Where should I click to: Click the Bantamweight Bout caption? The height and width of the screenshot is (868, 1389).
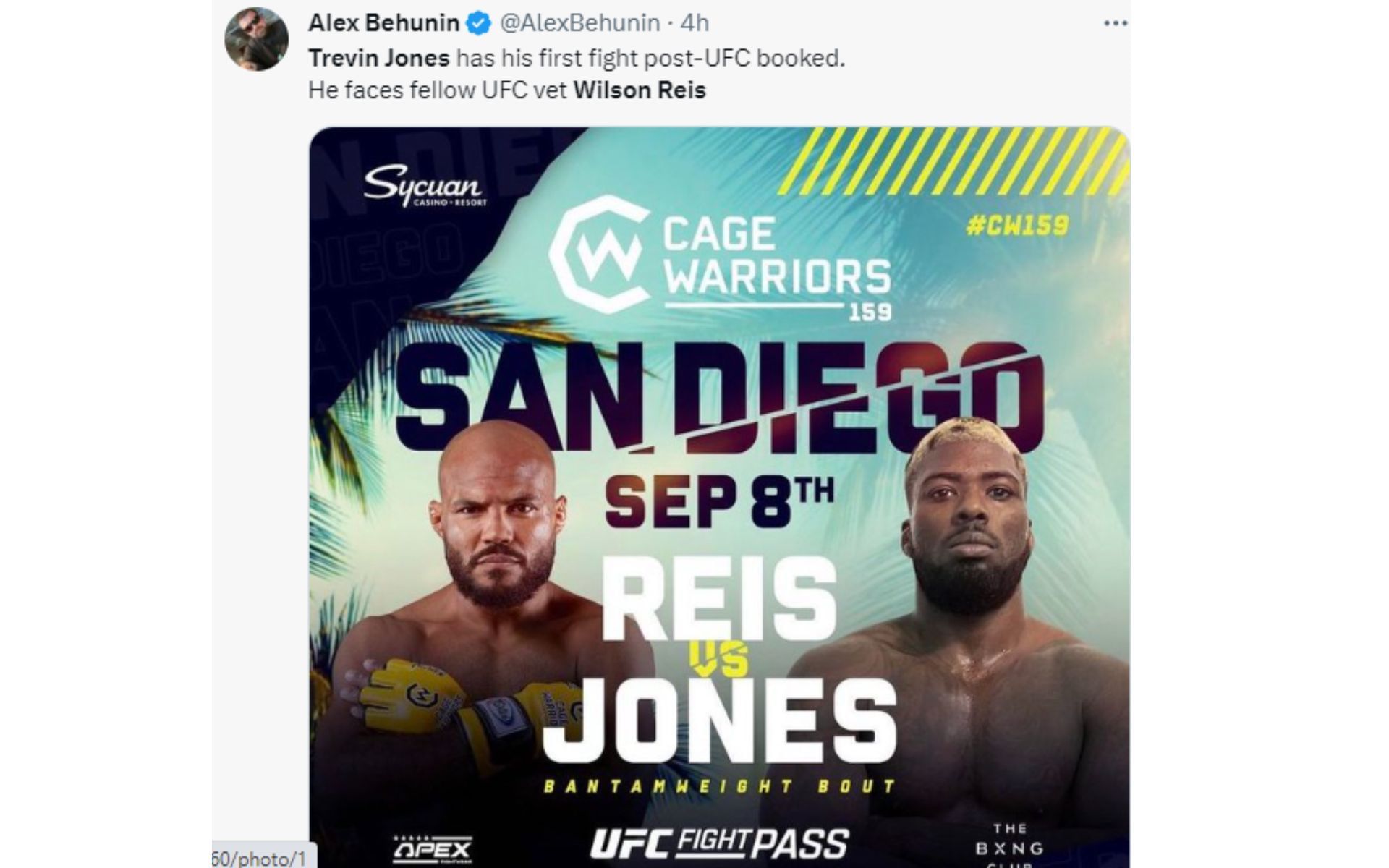pyautogui.click(x=719, y=786)
